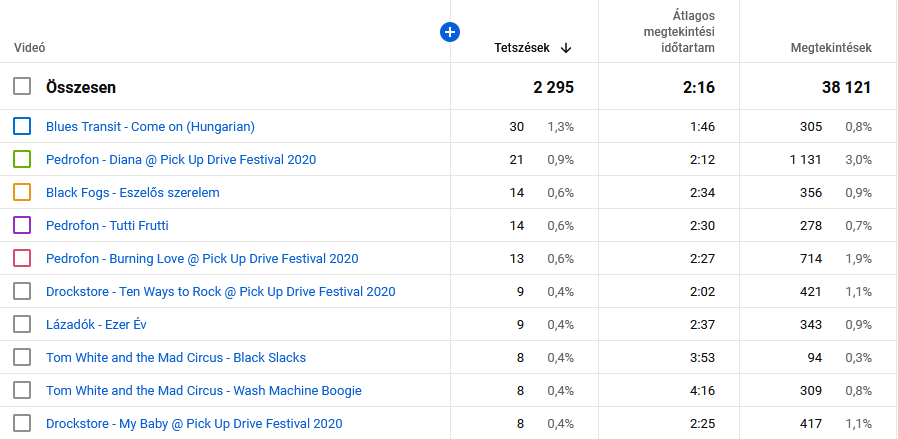
Task: Check the Wash Machine Boogie row checkbox
Action: [22, 390]
